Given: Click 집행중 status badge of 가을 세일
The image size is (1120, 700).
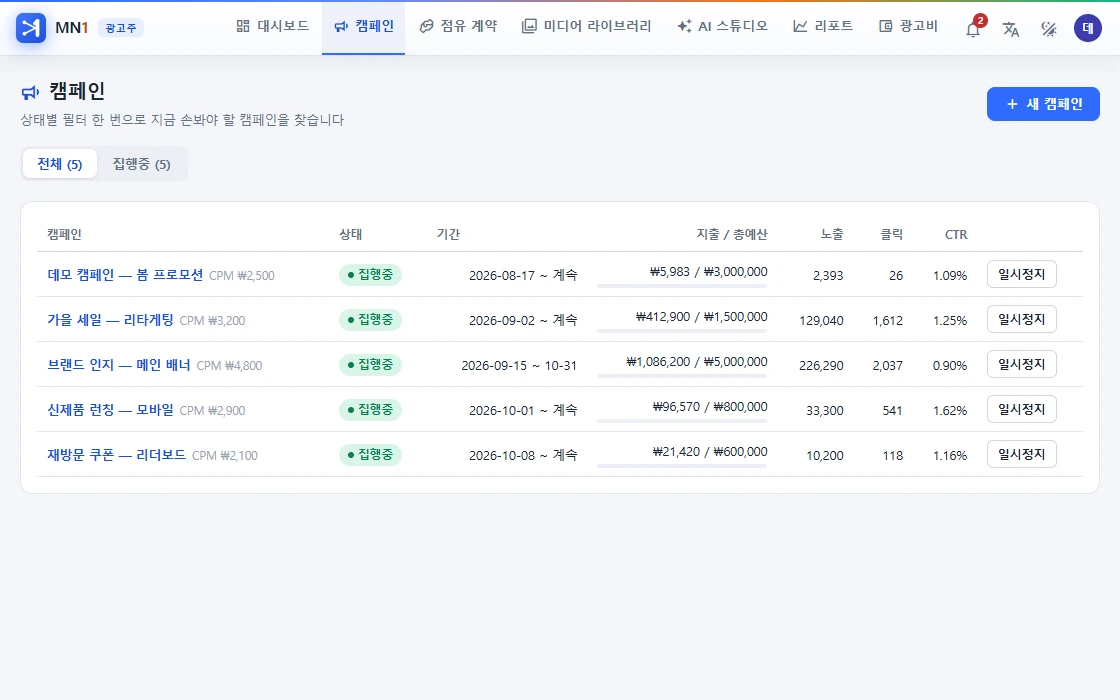Looking at the screenshot, I should (370, 320).
